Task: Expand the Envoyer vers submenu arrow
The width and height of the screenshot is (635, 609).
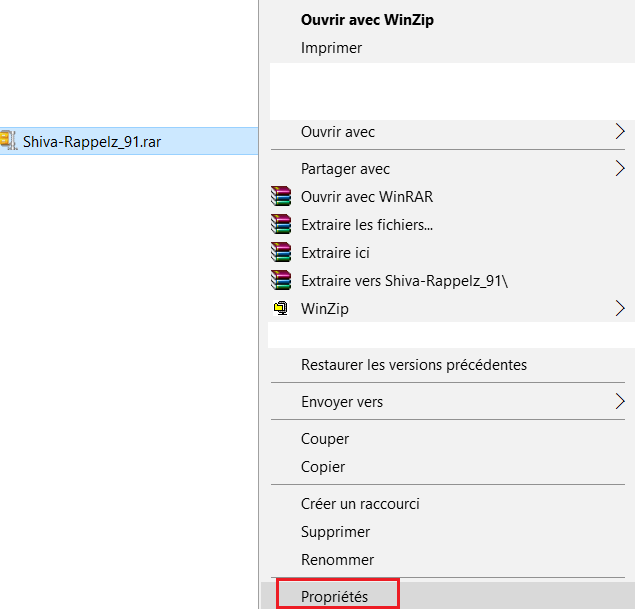Action: [620, 402]
